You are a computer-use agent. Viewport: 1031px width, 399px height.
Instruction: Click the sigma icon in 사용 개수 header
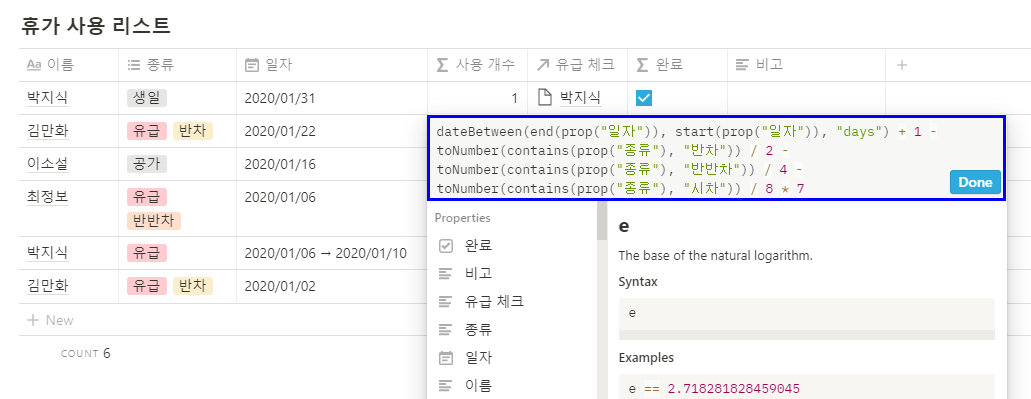click(443, 65)
